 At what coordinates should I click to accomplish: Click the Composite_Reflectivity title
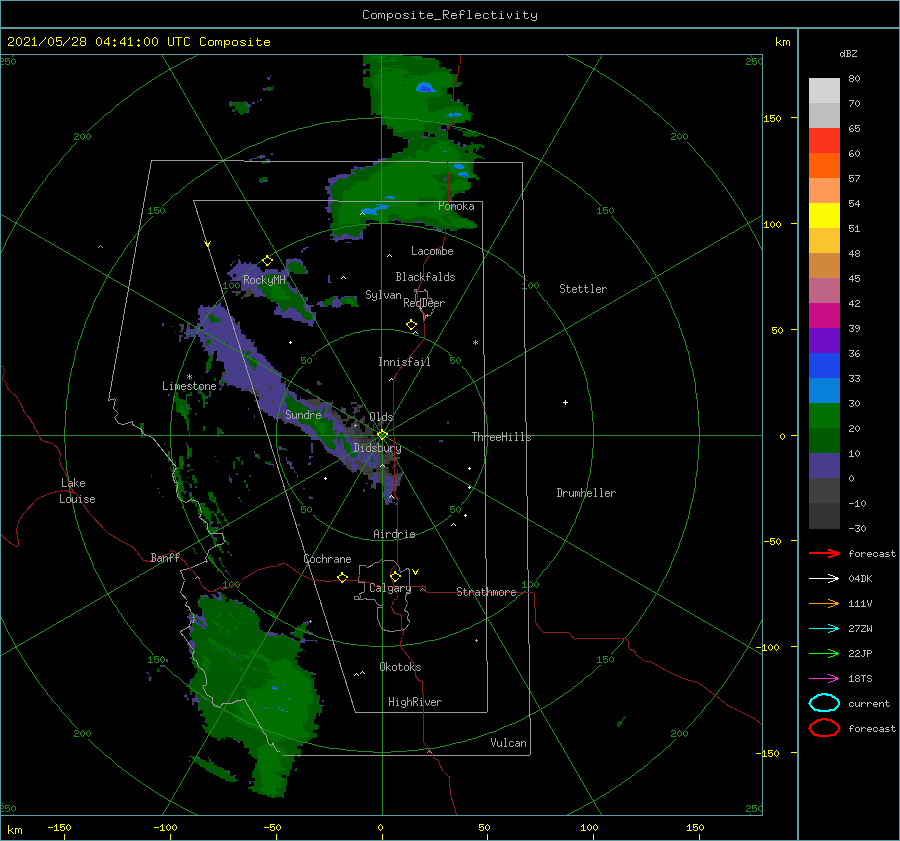pos(450,15)
